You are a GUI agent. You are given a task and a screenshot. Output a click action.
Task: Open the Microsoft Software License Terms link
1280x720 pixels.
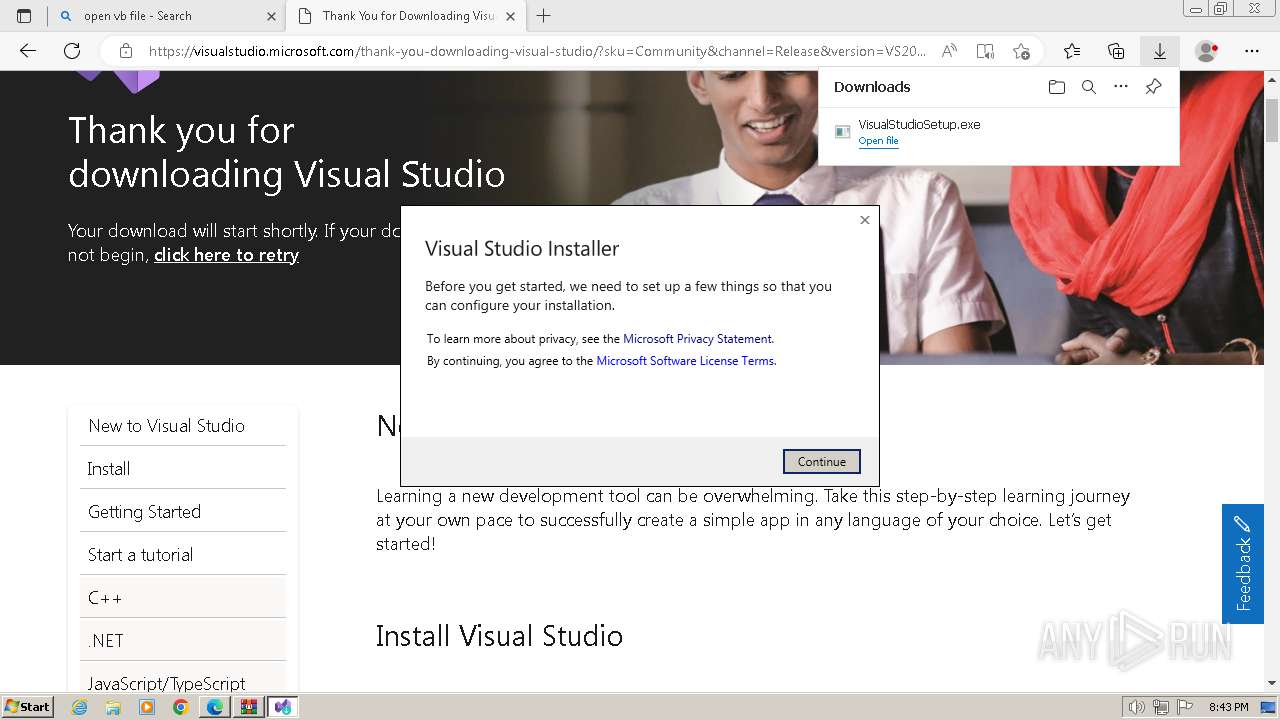(685, 361)
